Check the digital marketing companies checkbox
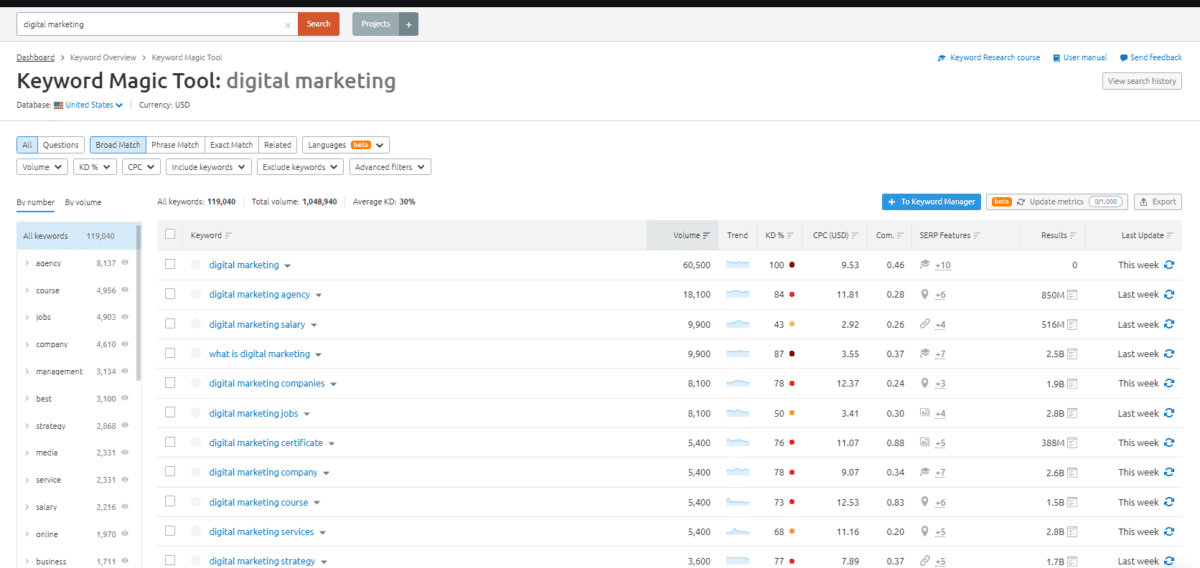 pyautogui.click(x=170, y=383)
